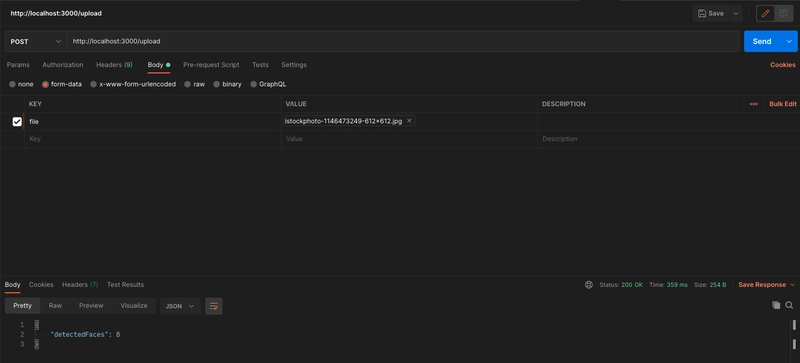Expand the Send button dropdown arrow
This screenshot has height=363, width=800.
(789, 41)
